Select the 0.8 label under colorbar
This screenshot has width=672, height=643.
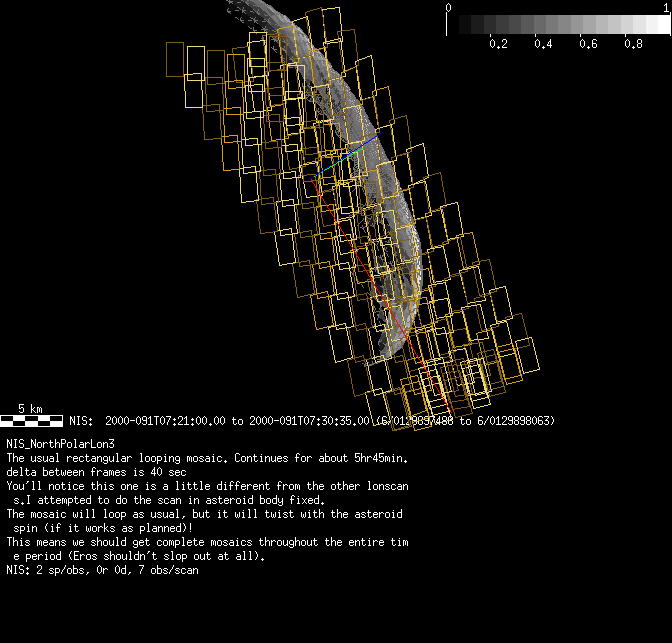[632, 44]
